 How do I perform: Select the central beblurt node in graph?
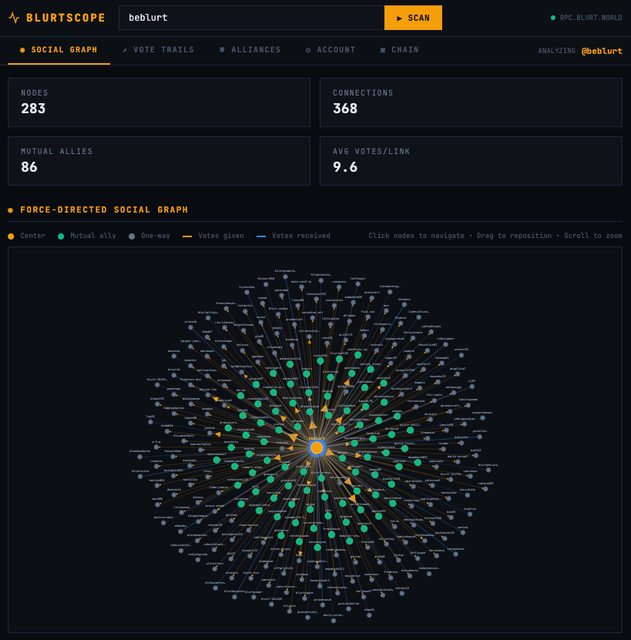click(316, 448)
